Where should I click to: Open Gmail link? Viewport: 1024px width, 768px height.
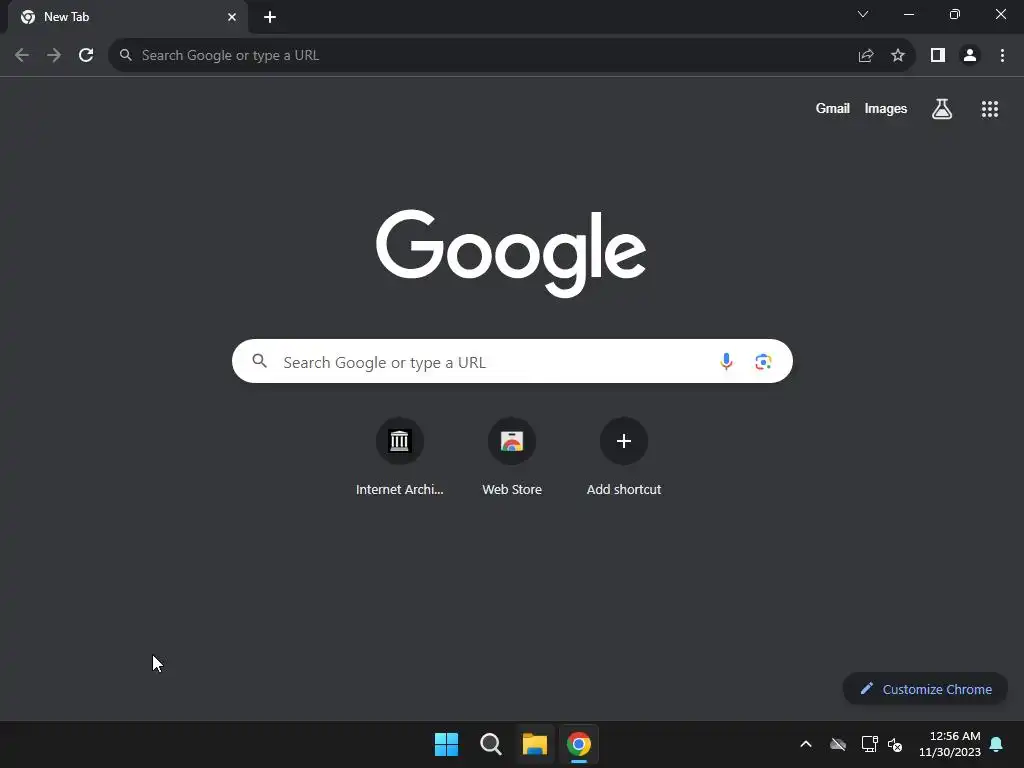click(x=833, y=108)
